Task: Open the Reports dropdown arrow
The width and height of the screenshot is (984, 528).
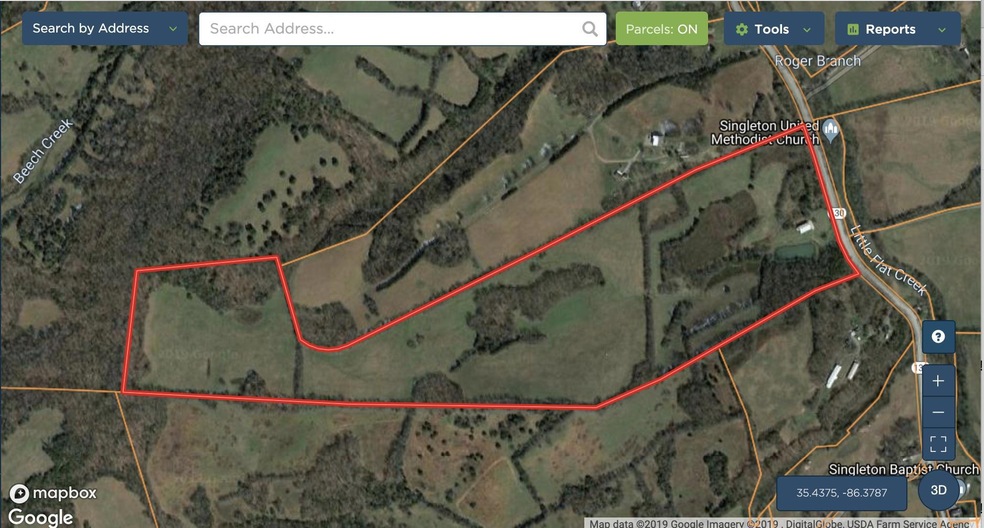Action: coord(941,30)
